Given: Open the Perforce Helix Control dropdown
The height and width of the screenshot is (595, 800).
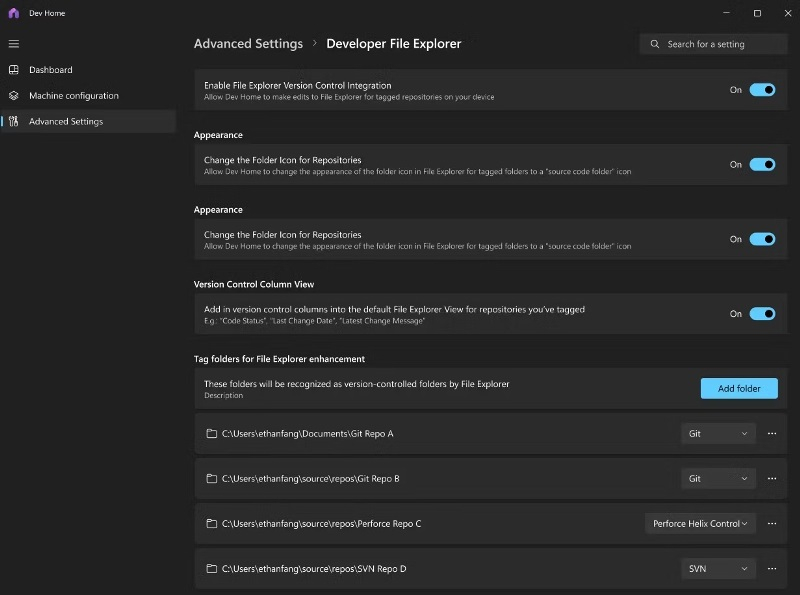Looking at the screenshot, I should point(700,524).
